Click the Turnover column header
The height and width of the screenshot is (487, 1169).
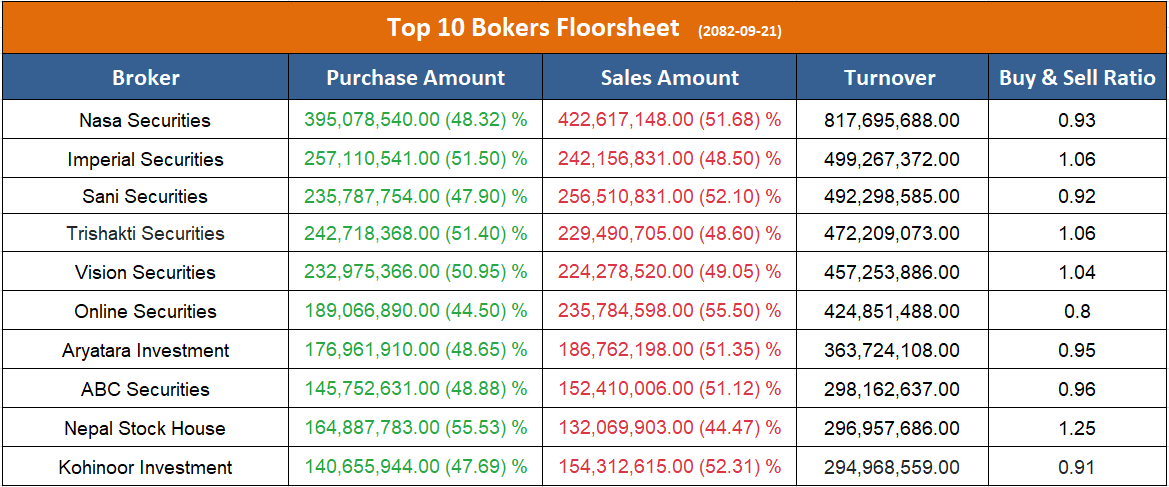coord(890,77)
